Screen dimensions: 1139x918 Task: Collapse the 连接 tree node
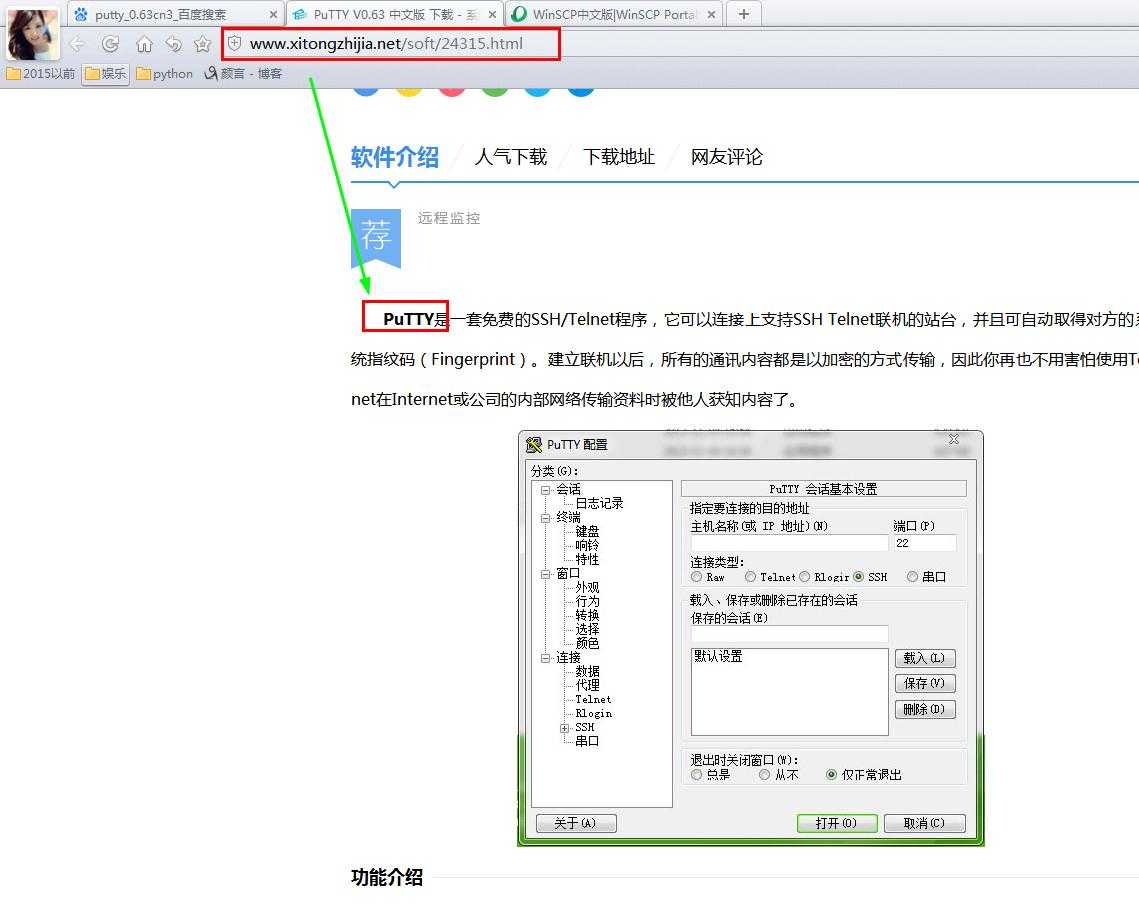click(x=546, y=658)
